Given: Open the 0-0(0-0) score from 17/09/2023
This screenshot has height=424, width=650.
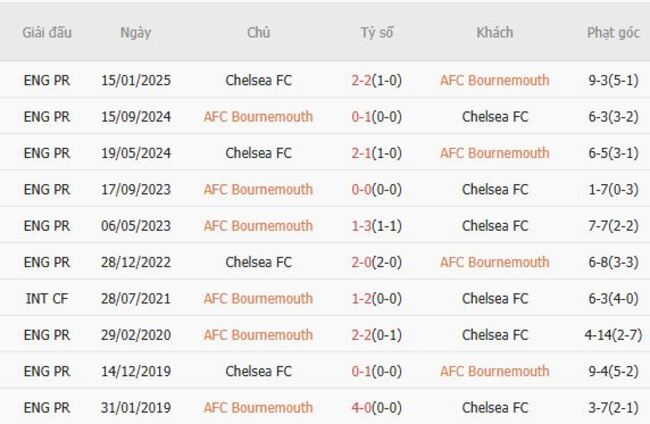Looking at the screenshot, I should (x=377, y=189).
